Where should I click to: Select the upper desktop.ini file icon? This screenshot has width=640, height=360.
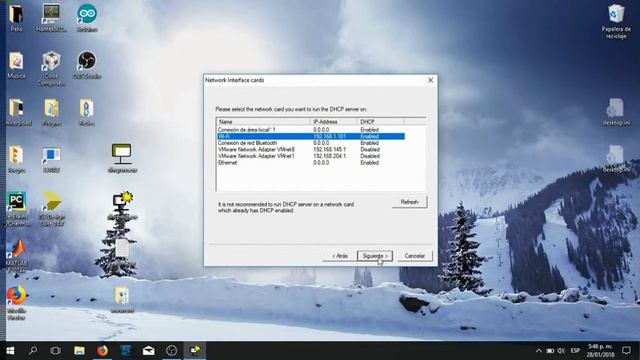pyautogui.click(x=616, y=112)
